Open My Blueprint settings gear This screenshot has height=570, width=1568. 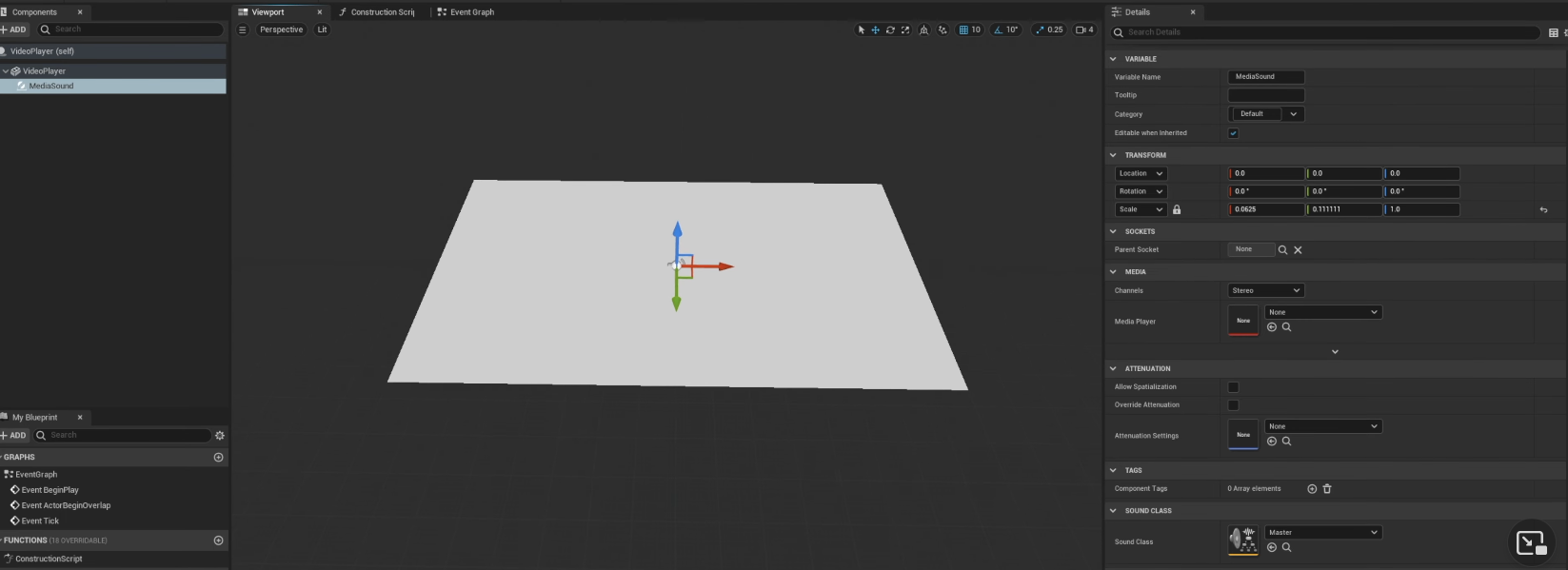(220, 436)
